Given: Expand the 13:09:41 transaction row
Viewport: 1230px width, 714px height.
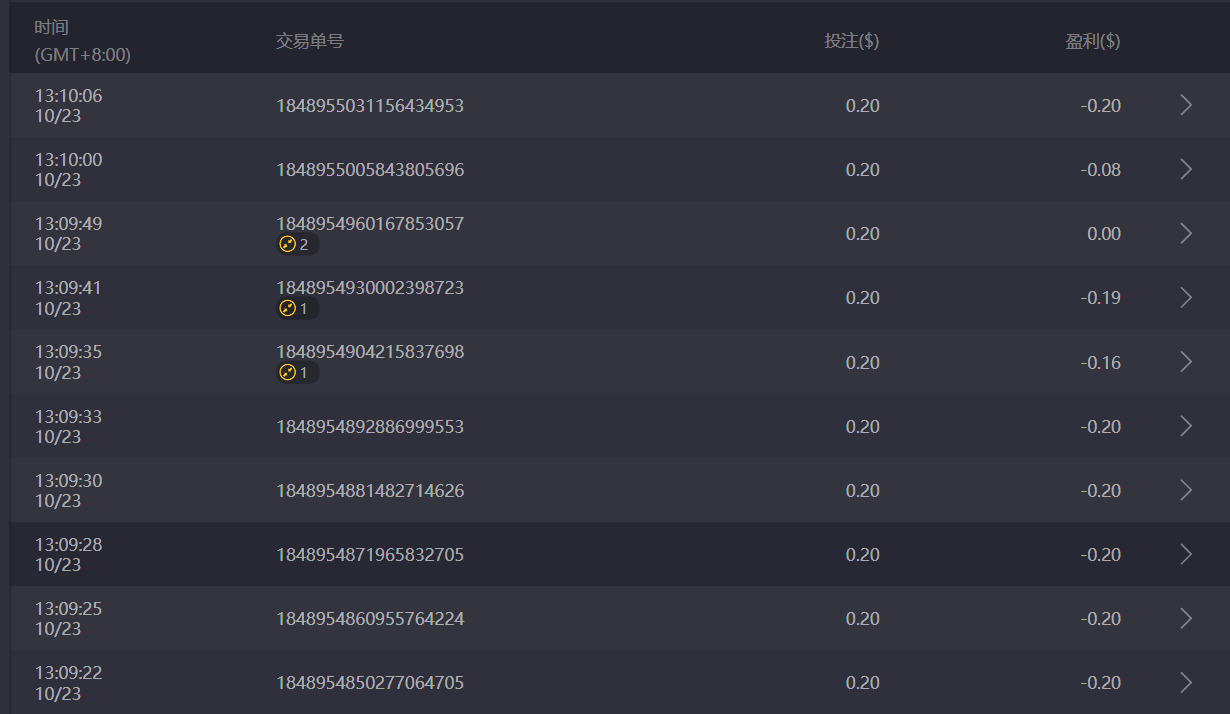Looking at the screenshot, I should [x=1186, y=297].
